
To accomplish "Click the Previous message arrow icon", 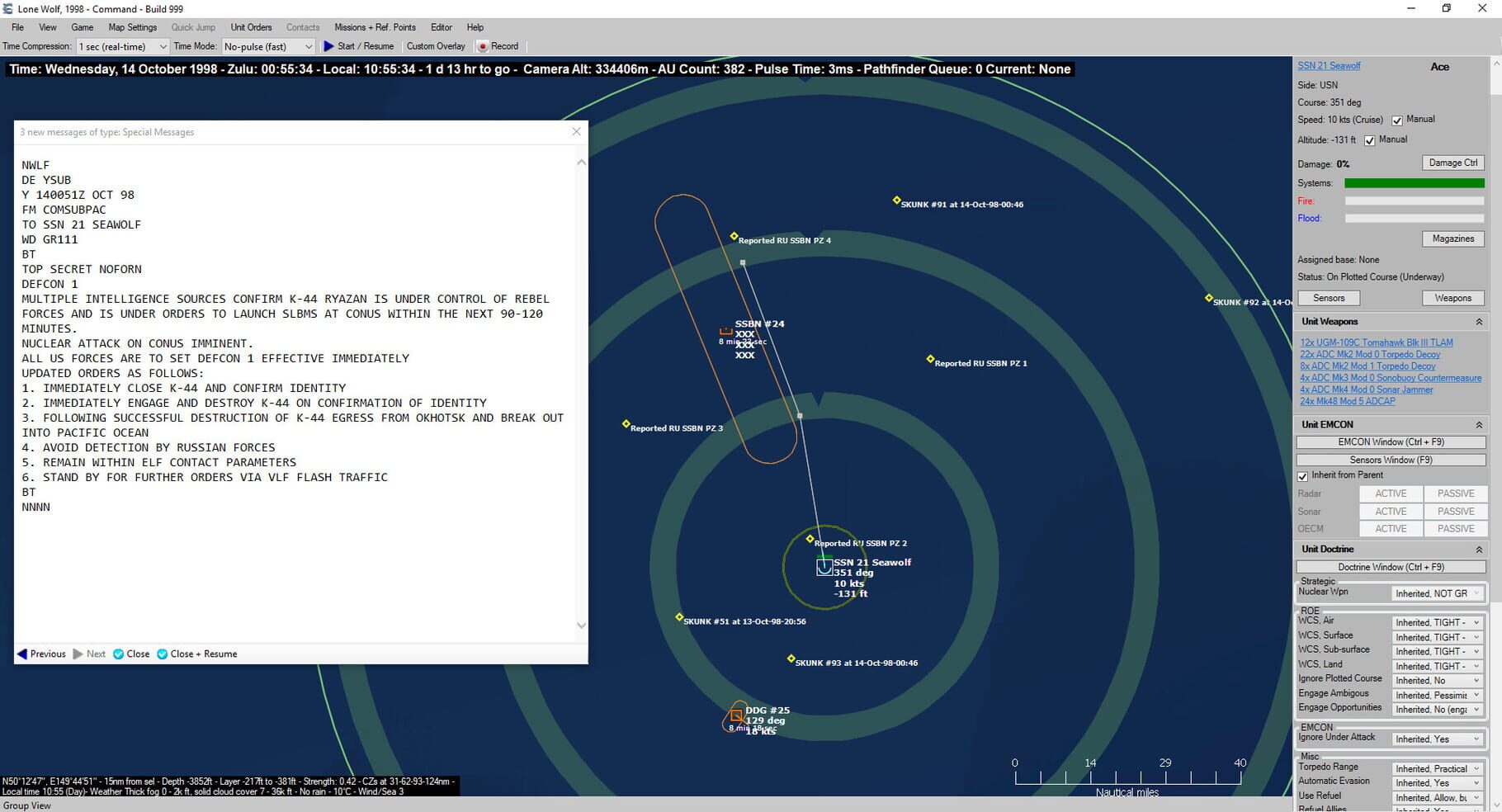I will 22,654.
